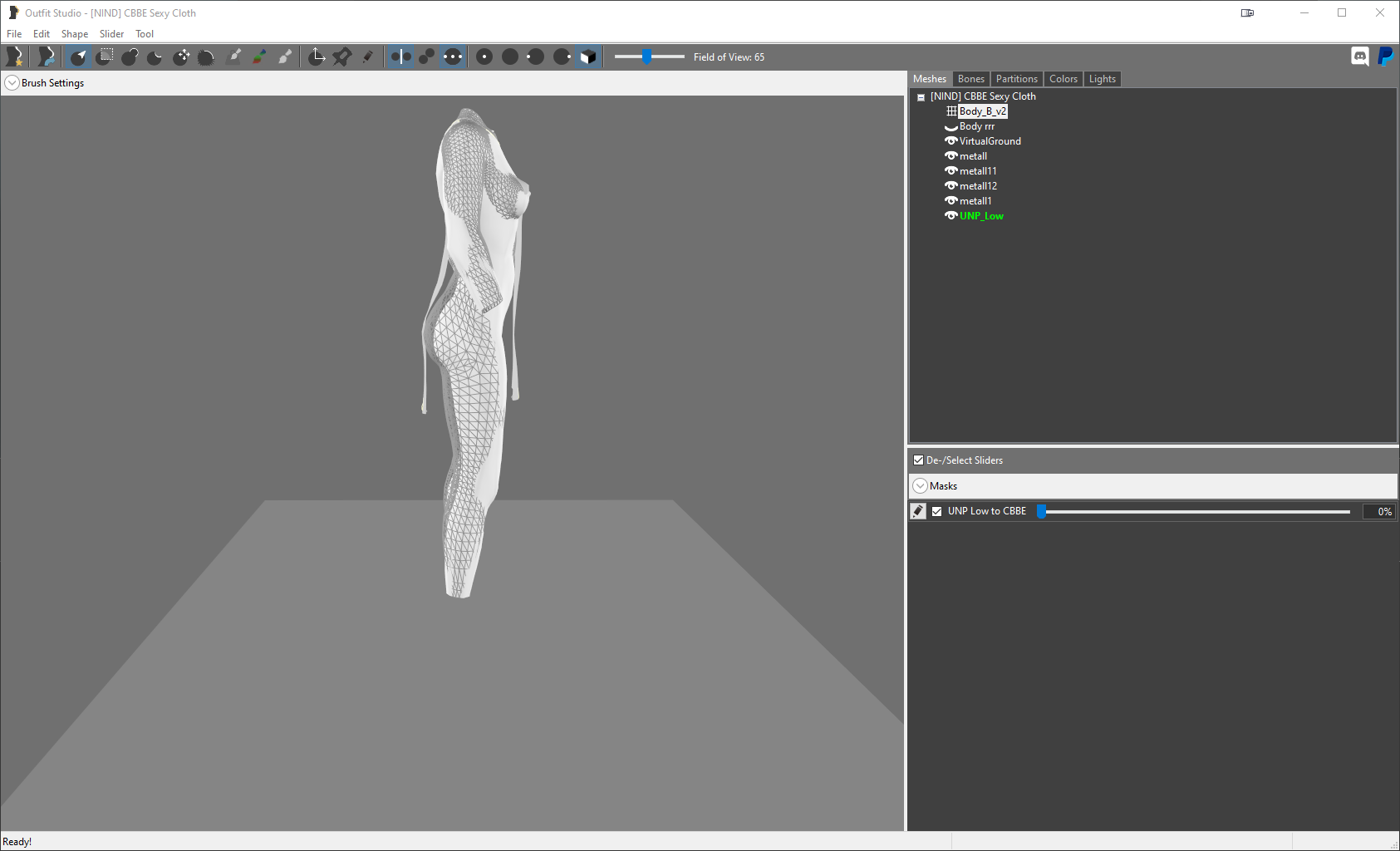Select the UNP_Low reference mesh
The height and width of the screenshot is (851, 1400).
point(981,216)
